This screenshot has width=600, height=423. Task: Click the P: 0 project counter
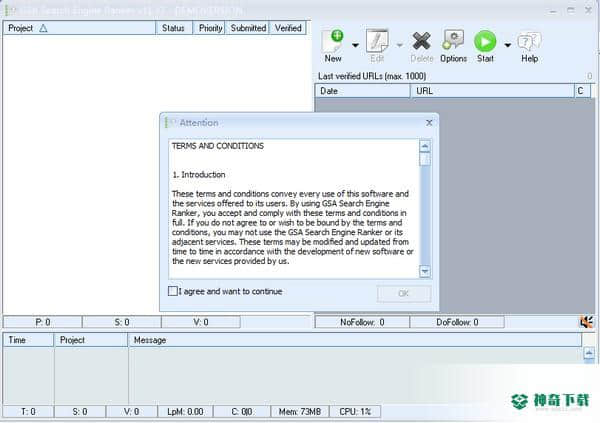[42, 322]
